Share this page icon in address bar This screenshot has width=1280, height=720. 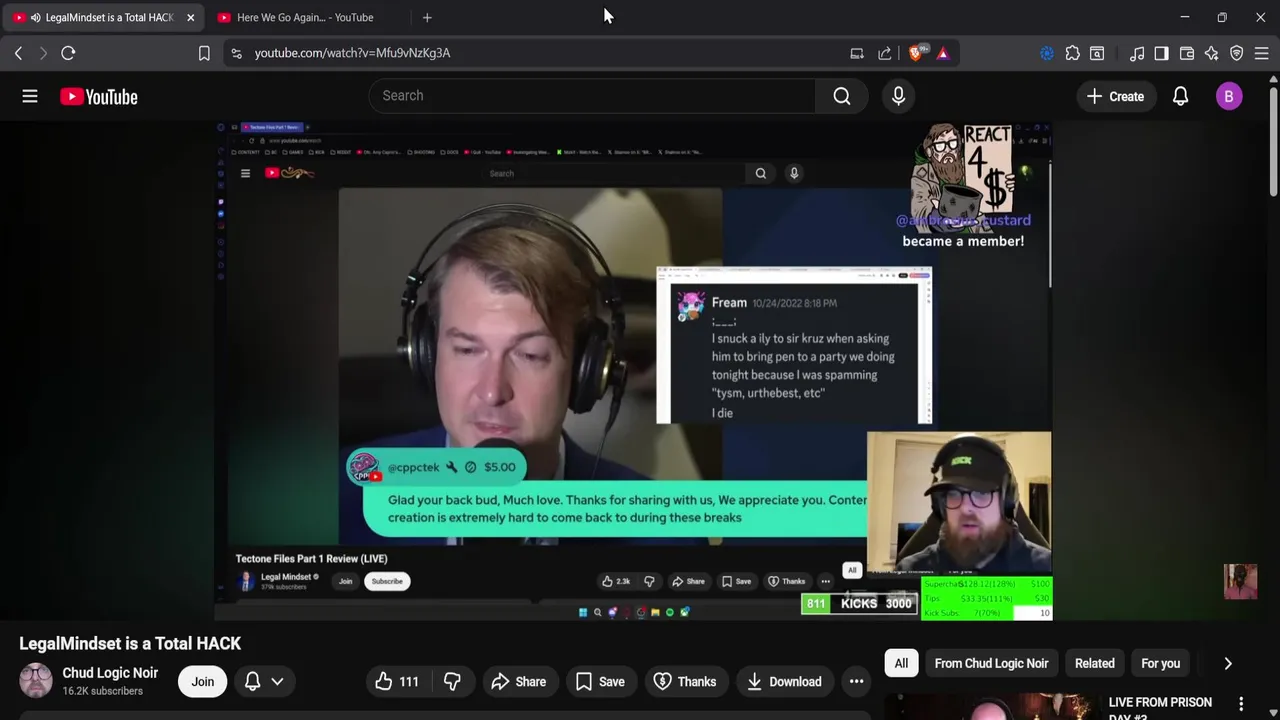[885, 53]
